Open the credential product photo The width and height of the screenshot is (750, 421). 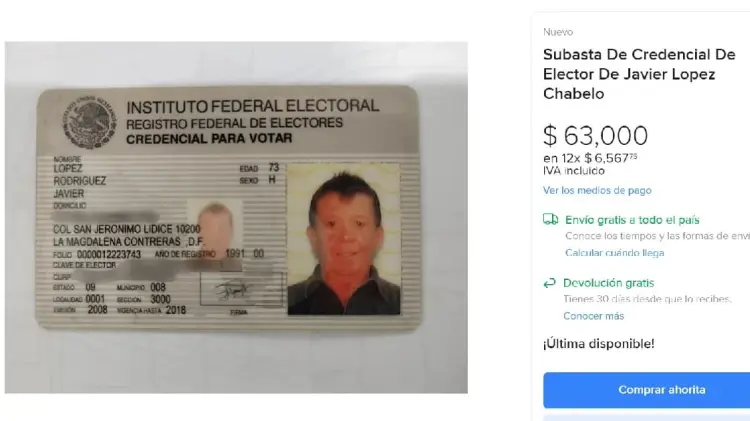pos(236,217)
